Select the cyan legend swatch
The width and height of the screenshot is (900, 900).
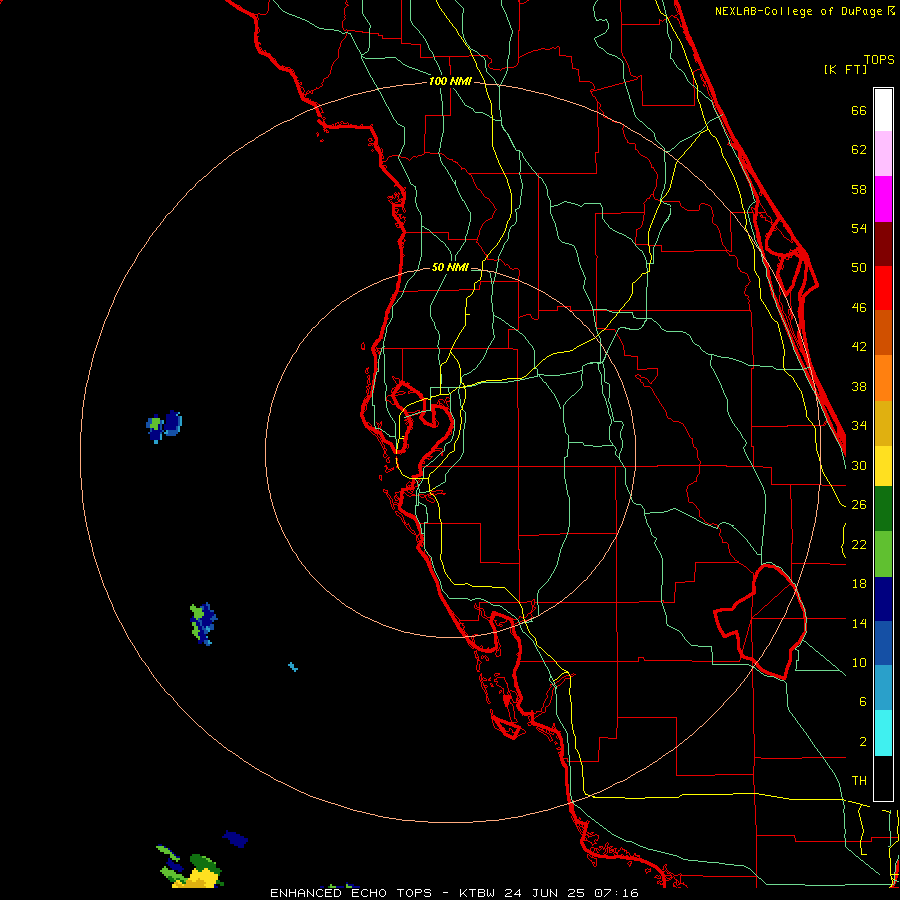point(883,733)
